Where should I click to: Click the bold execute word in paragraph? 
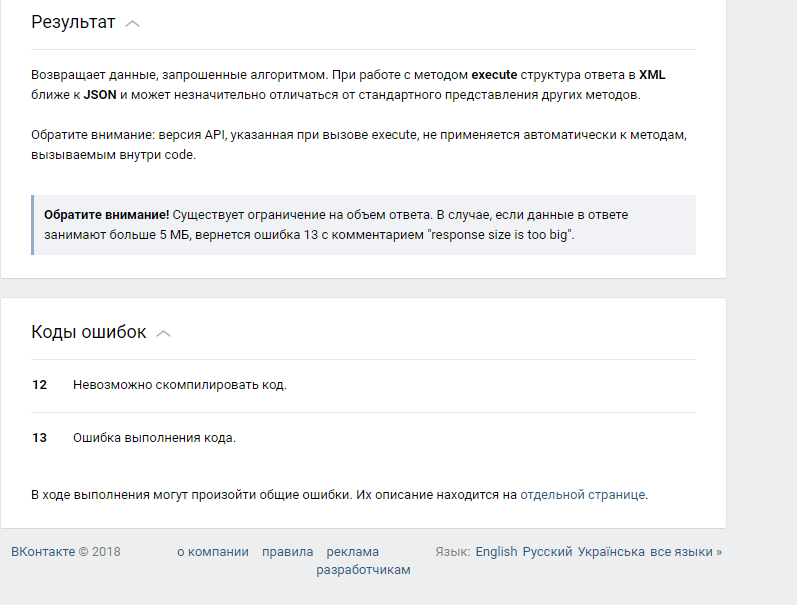pyautogui.click(x=494, y=75)
